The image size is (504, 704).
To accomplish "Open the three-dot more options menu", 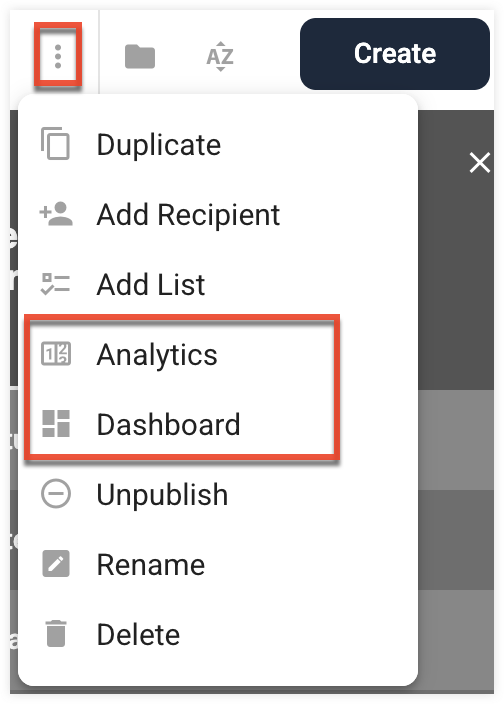I will point(58,56).
